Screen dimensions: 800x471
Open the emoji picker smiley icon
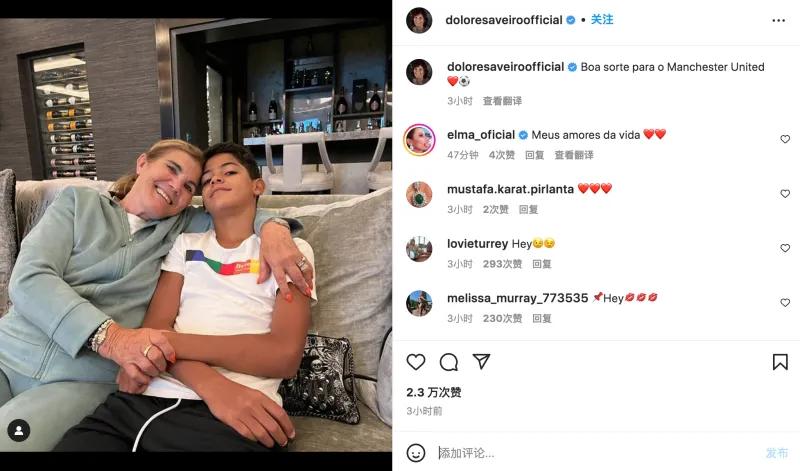[416, 453]
